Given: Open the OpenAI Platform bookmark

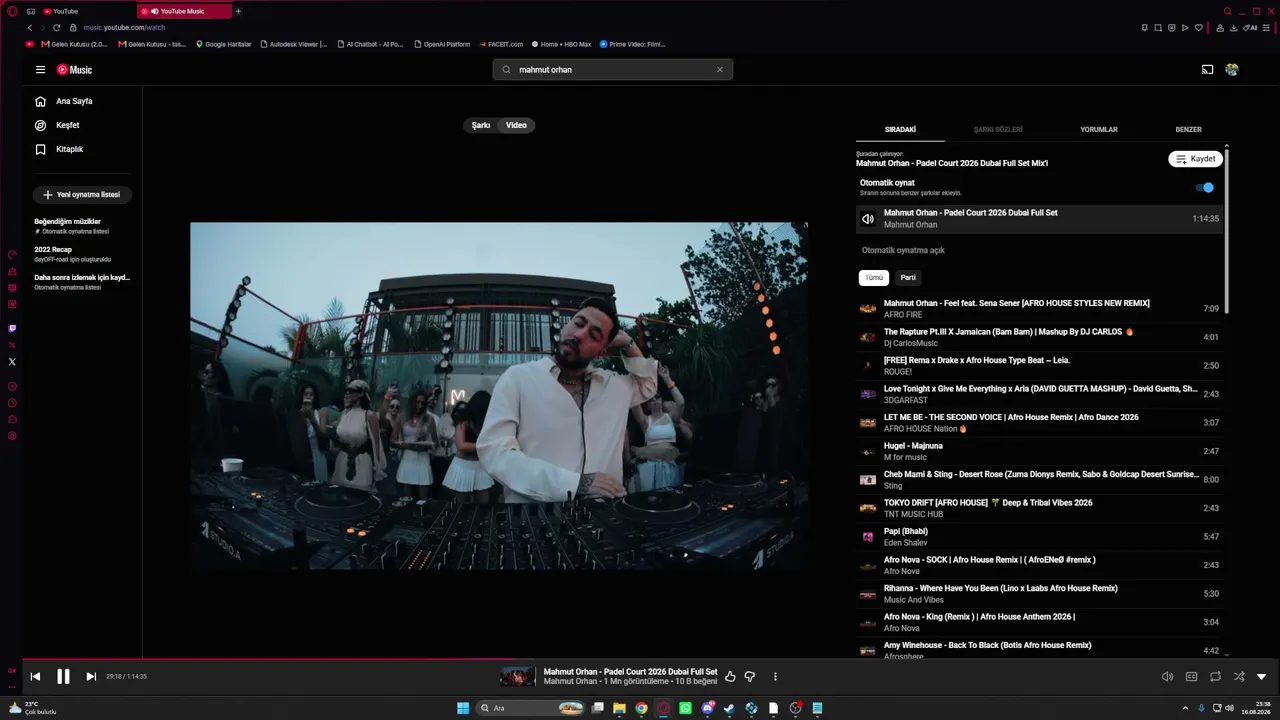Looking at the screenshot, I should (x=442, y=44).
